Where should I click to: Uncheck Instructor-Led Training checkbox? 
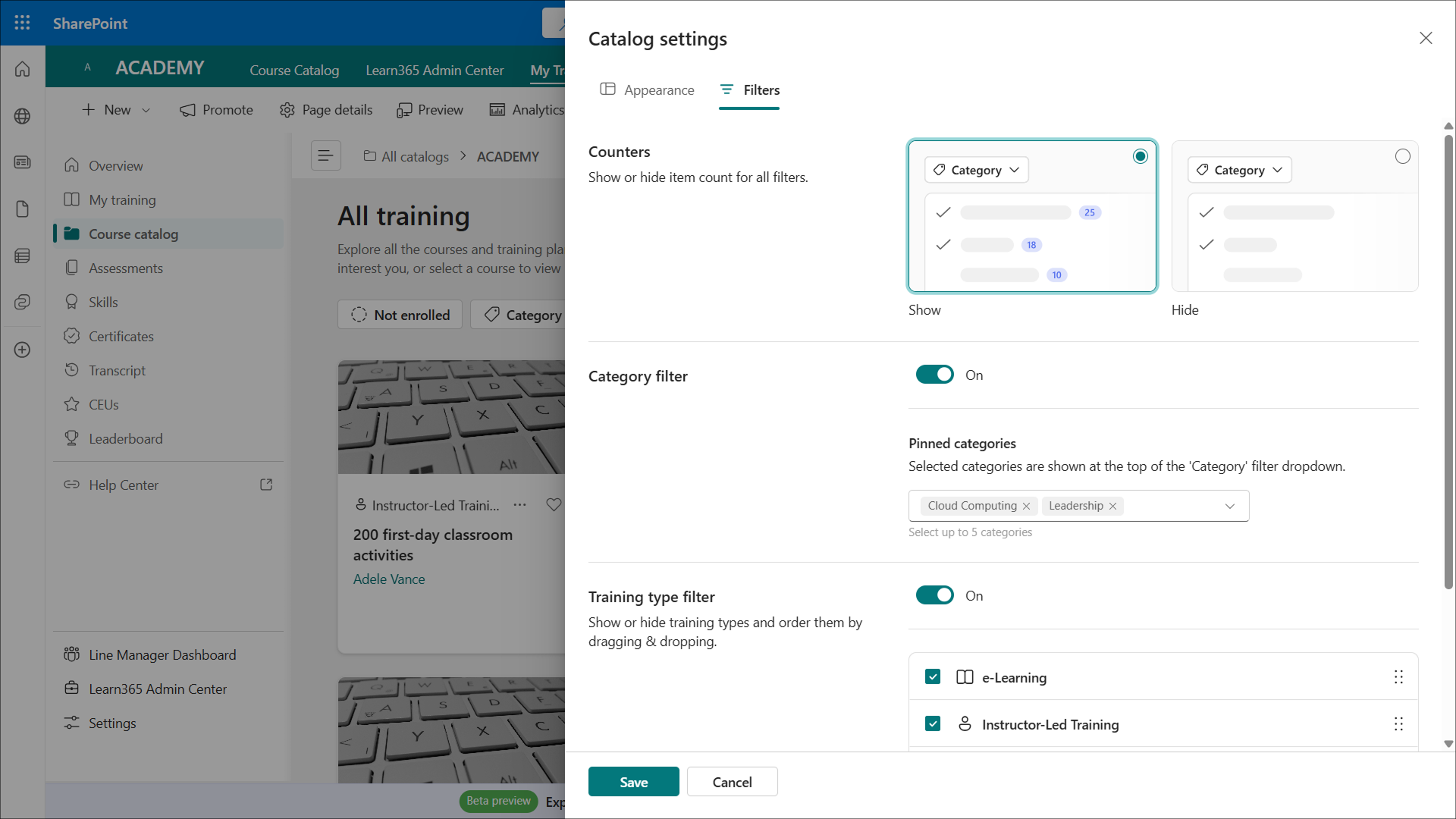click(x=933, y=723)
